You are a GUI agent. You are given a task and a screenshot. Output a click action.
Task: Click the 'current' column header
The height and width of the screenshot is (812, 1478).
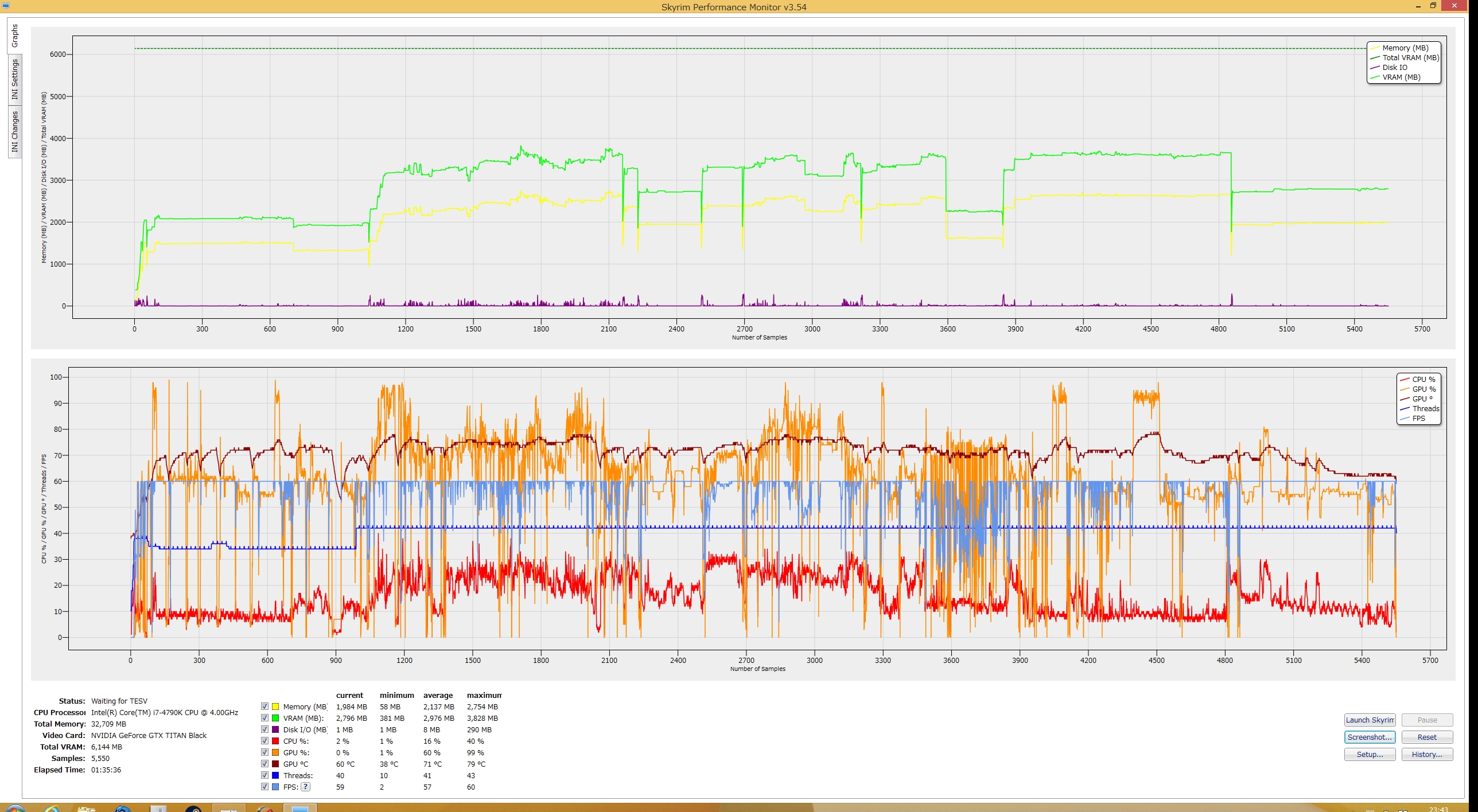(349, 696)
